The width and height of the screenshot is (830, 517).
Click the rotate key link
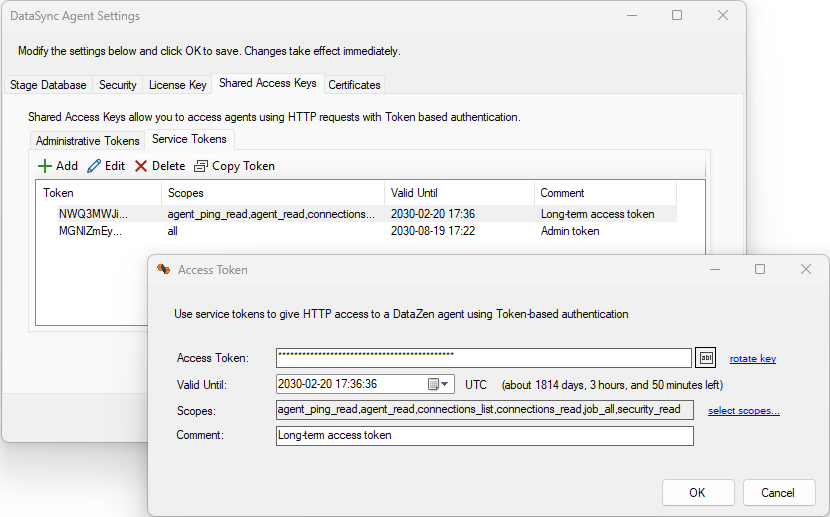(753, 359)
